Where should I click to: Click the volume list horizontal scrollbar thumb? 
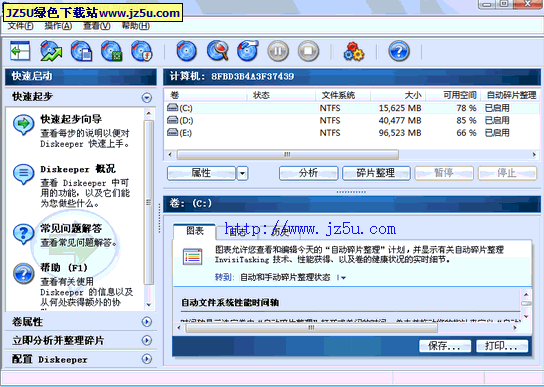[x=288, y=154]
